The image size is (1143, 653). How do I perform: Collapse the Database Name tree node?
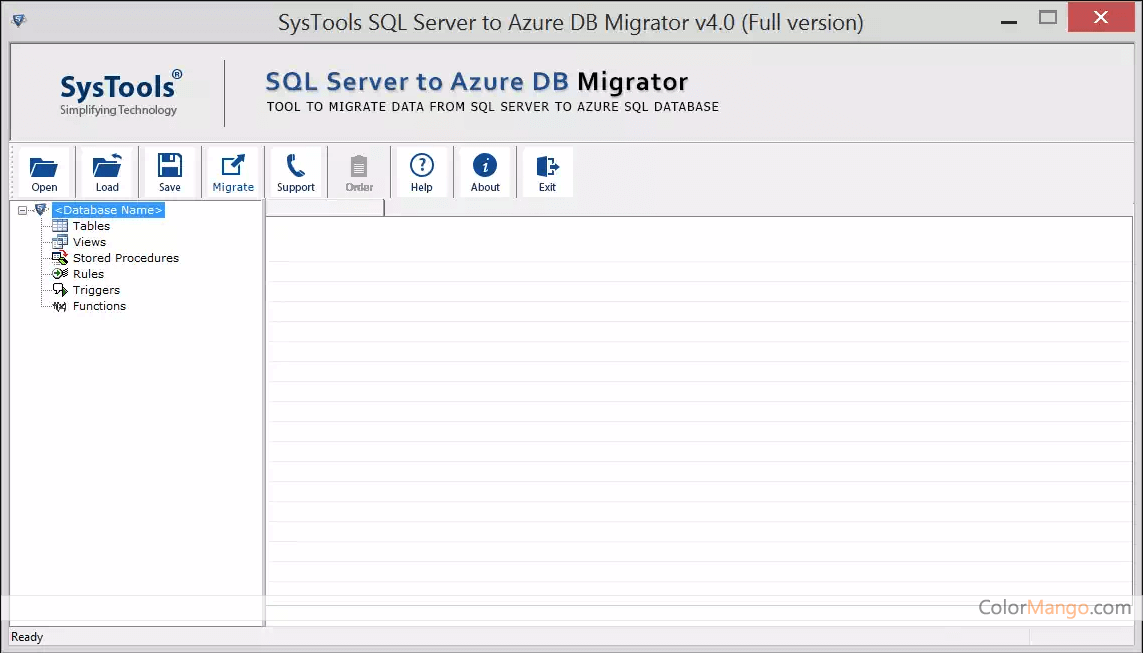[x=23, y=210]
